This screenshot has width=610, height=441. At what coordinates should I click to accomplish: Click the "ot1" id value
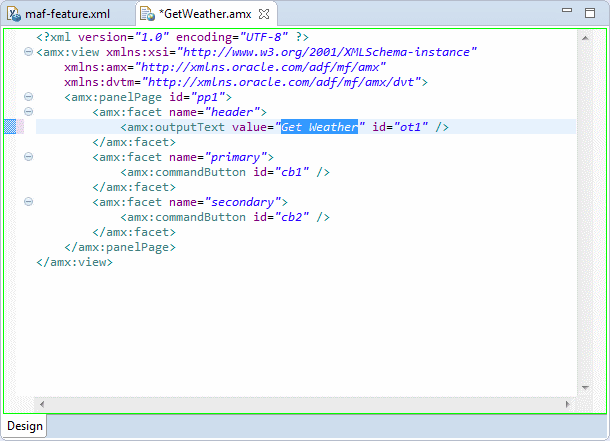(411, 127)
